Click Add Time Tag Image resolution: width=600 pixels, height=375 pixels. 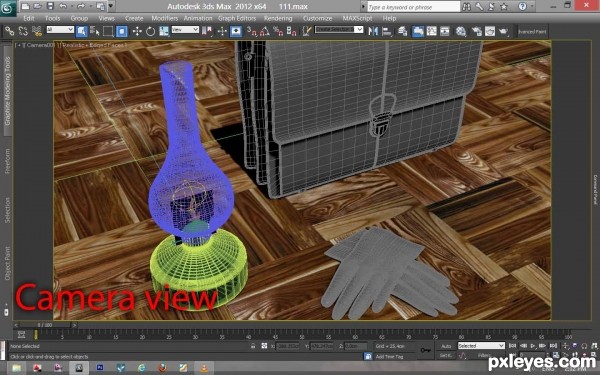pyautogui.click(x=389, y=357)
